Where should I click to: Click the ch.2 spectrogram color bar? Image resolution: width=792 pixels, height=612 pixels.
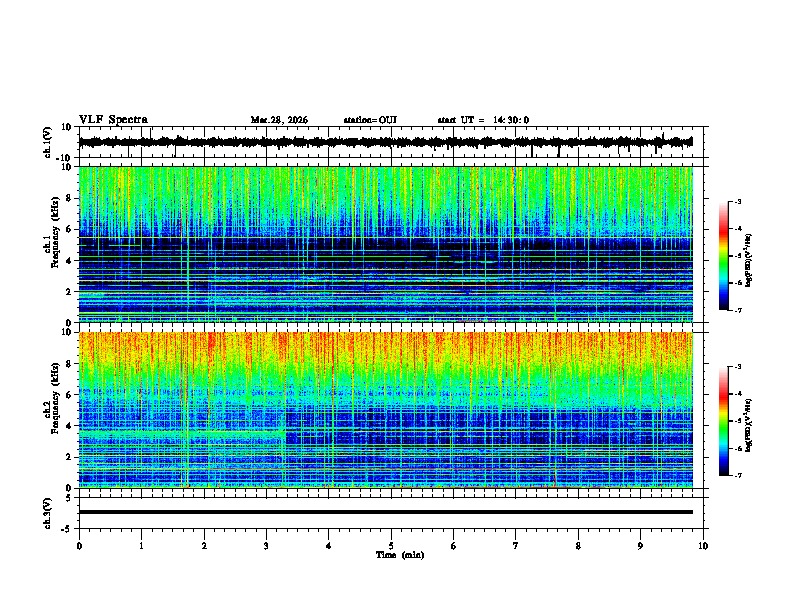point(724,421)
